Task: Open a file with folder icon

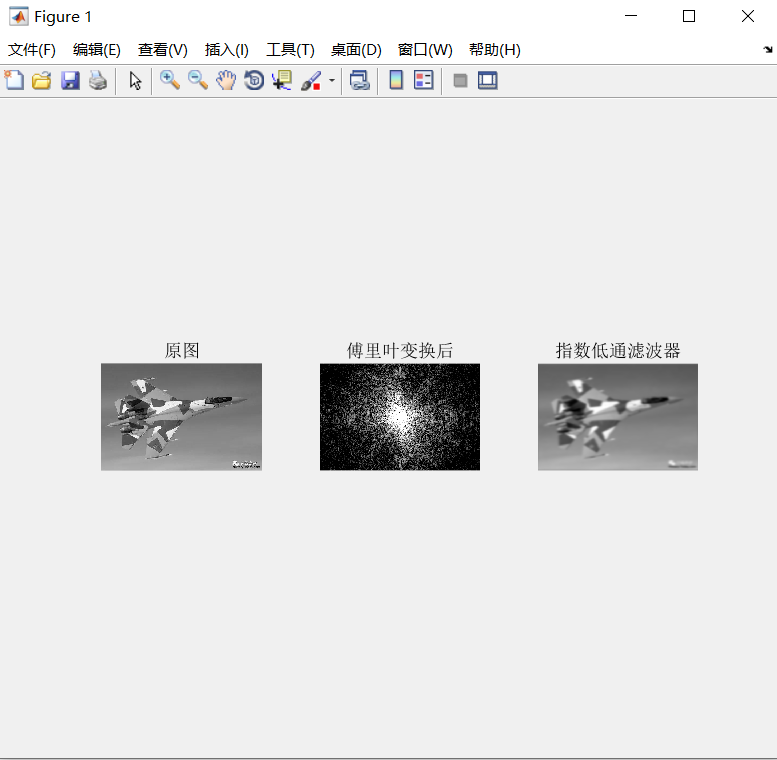Action: coord(42,80)
